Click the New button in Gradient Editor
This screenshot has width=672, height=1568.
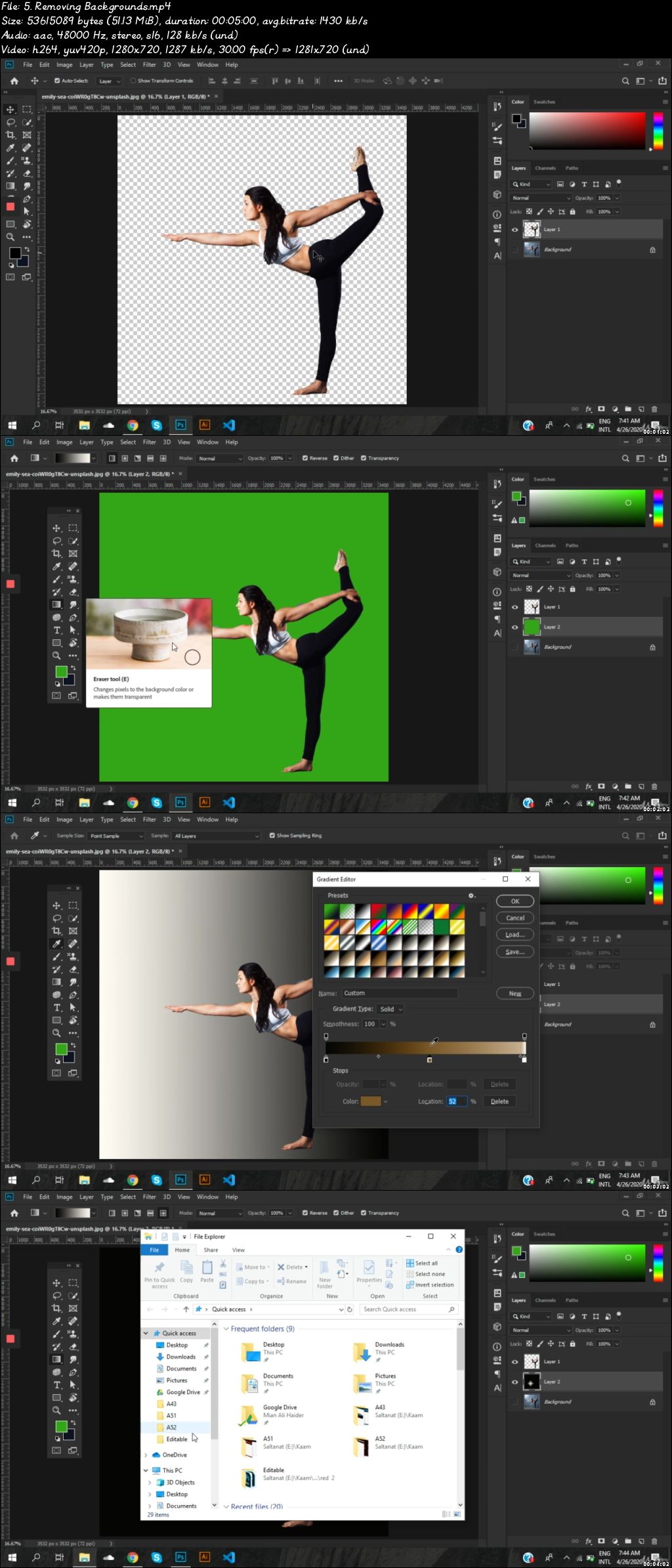point(515,993)
